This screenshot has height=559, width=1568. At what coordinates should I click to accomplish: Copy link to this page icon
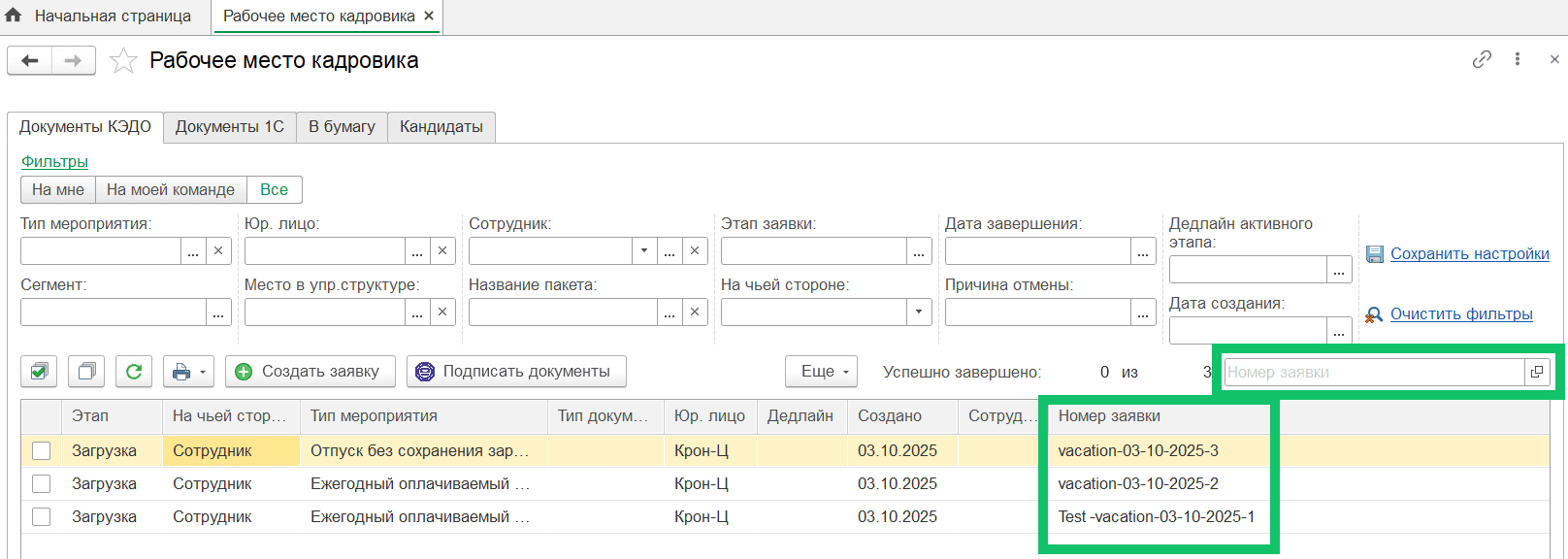tap(1482, 59)
